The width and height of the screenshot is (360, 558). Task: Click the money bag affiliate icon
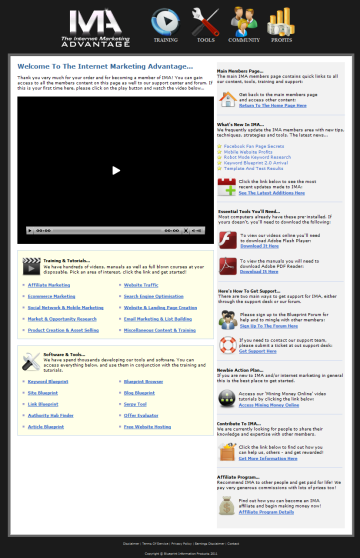[x=227, y=506]
